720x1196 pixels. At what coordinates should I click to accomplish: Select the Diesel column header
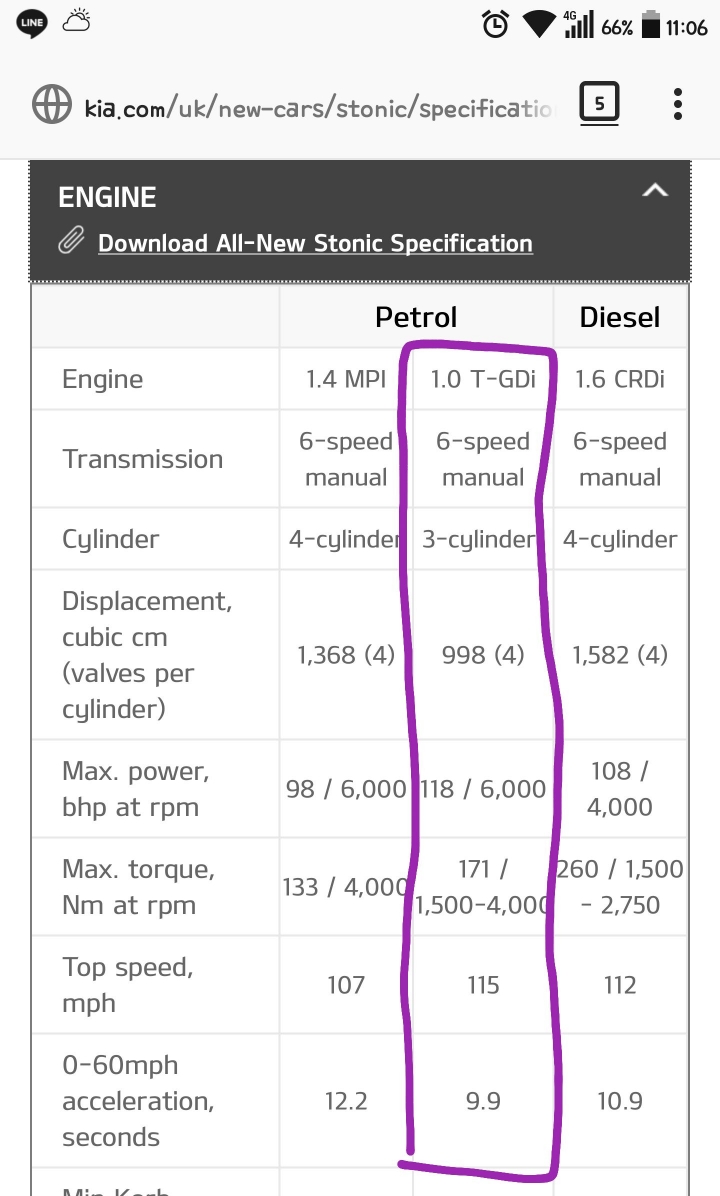620,317
